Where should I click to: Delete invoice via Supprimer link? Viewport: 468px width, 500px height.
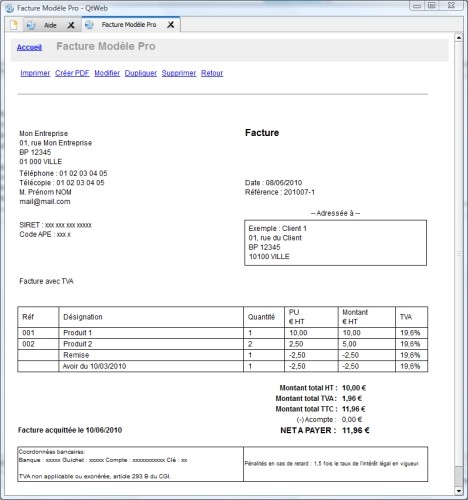(179, 73)
